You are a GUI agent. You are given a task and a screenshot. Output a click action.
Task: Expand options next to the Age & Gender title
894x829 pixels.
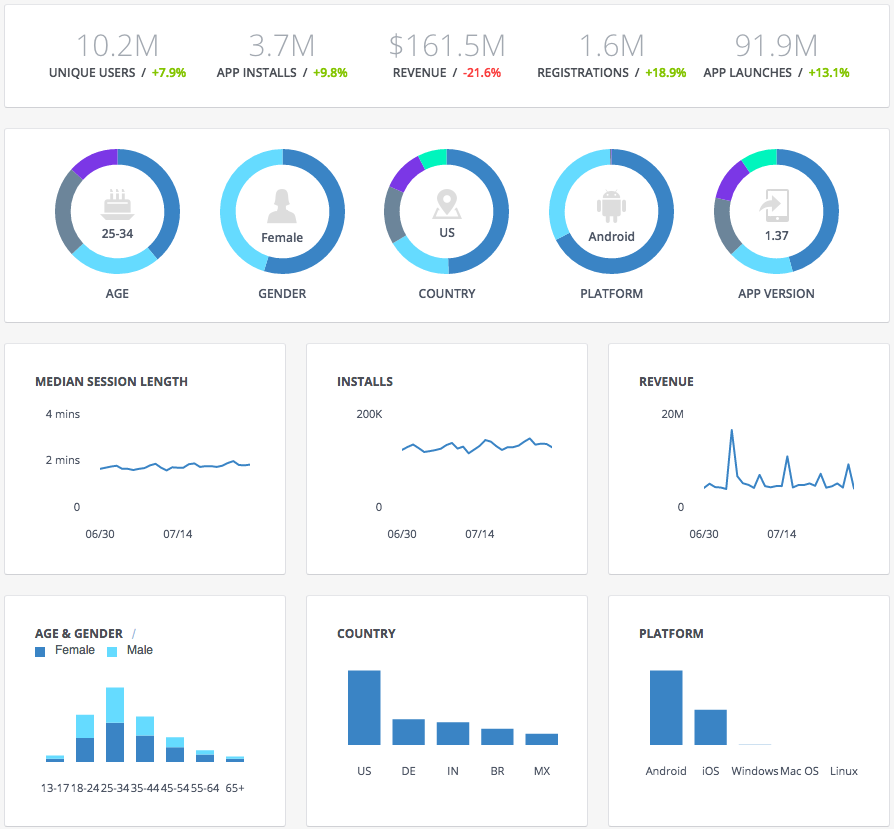(x=135, y=633)
